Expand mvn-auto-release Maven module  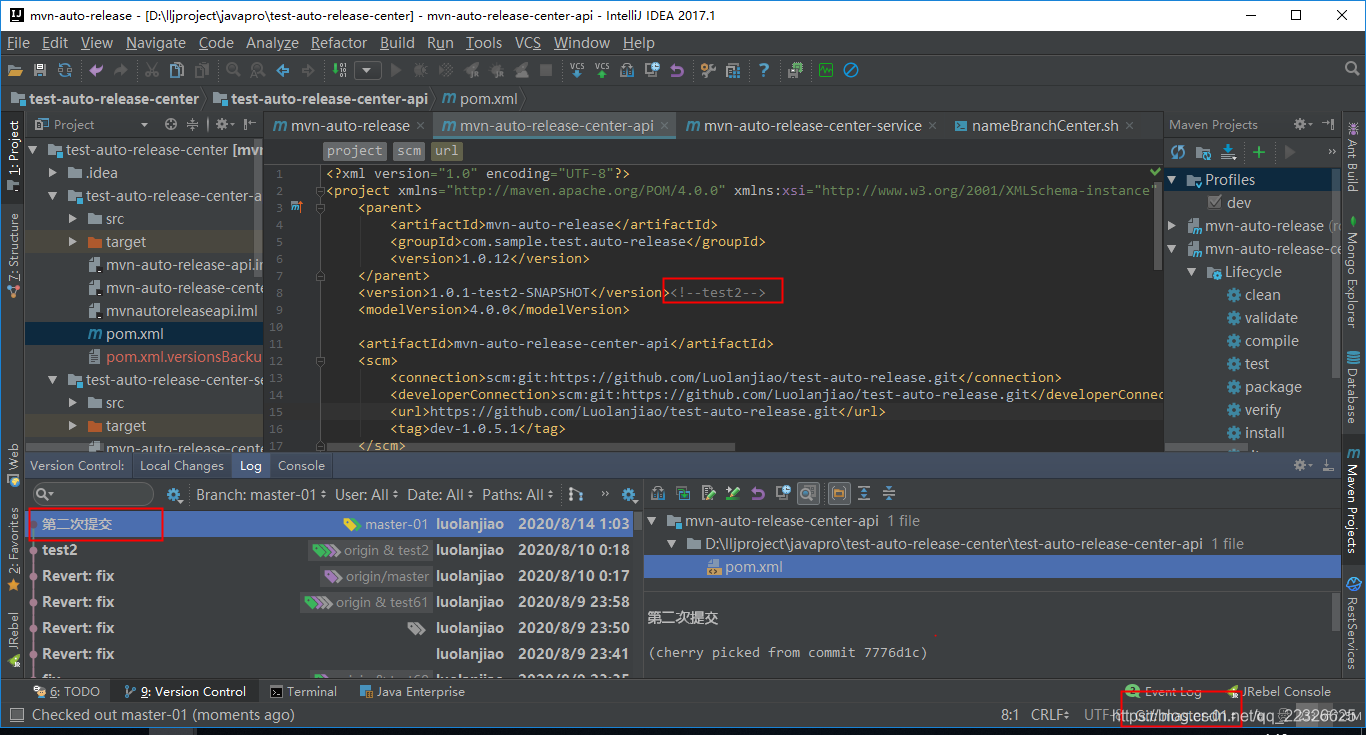[1173, 226]
